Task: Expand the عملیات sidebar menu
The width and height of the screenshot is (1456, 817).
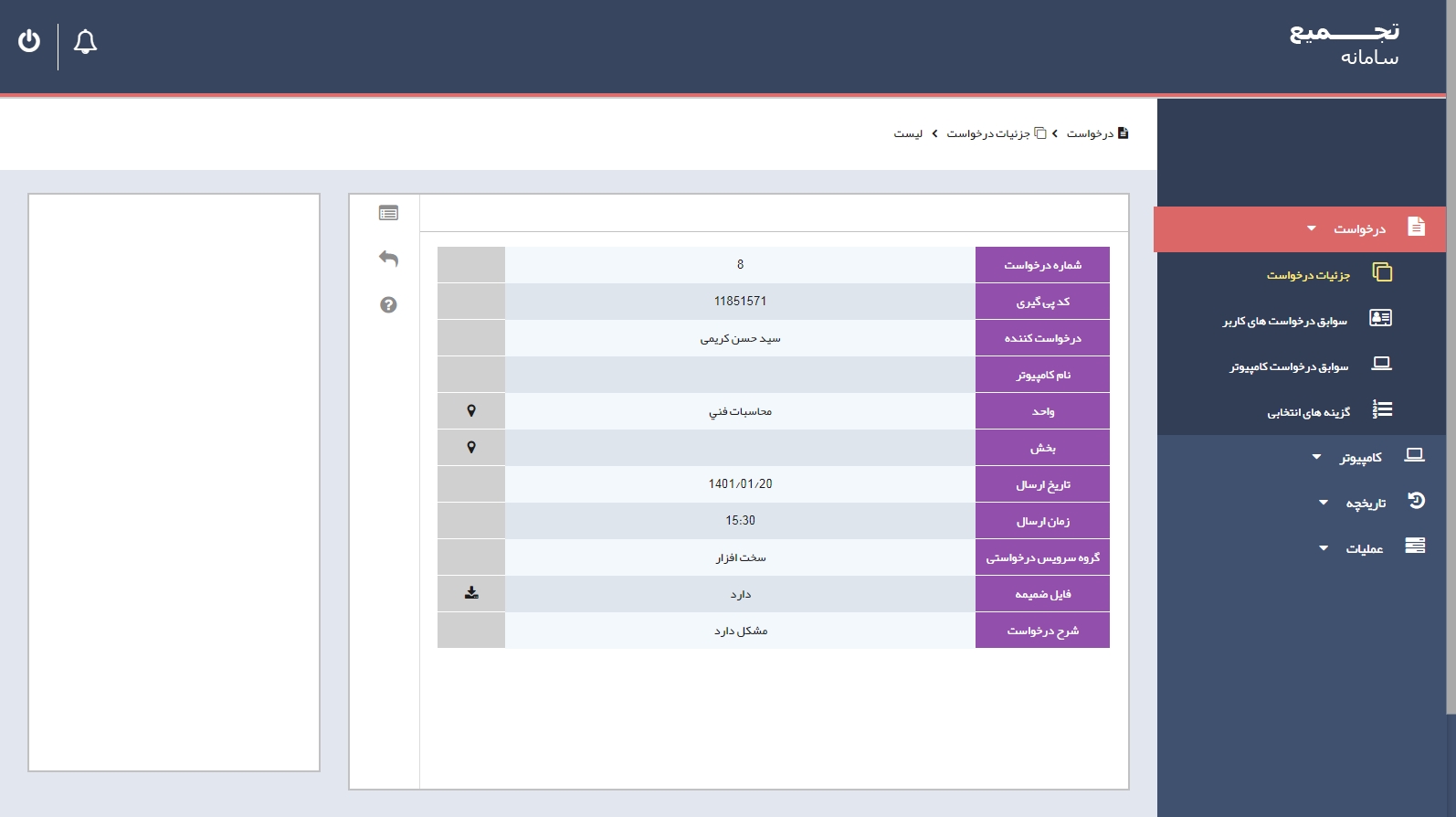Action: click(x=1364, y=548)
